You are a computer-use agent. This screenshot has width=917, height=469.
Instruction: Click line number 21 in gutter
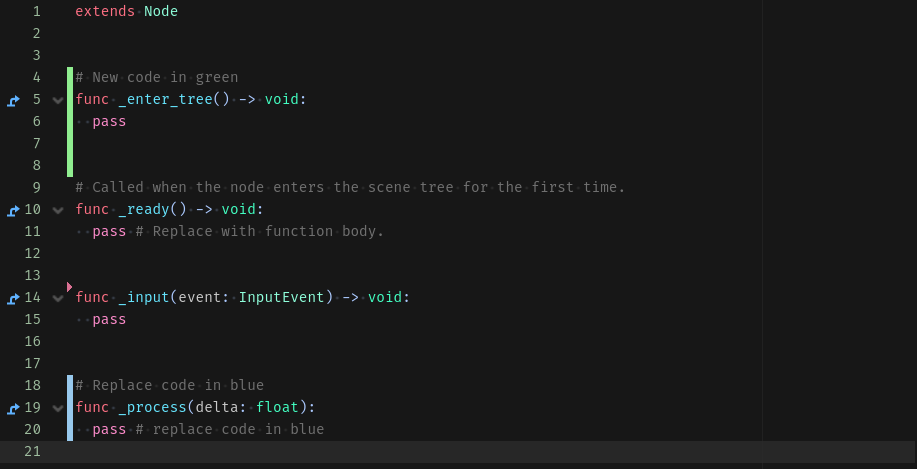32,451
